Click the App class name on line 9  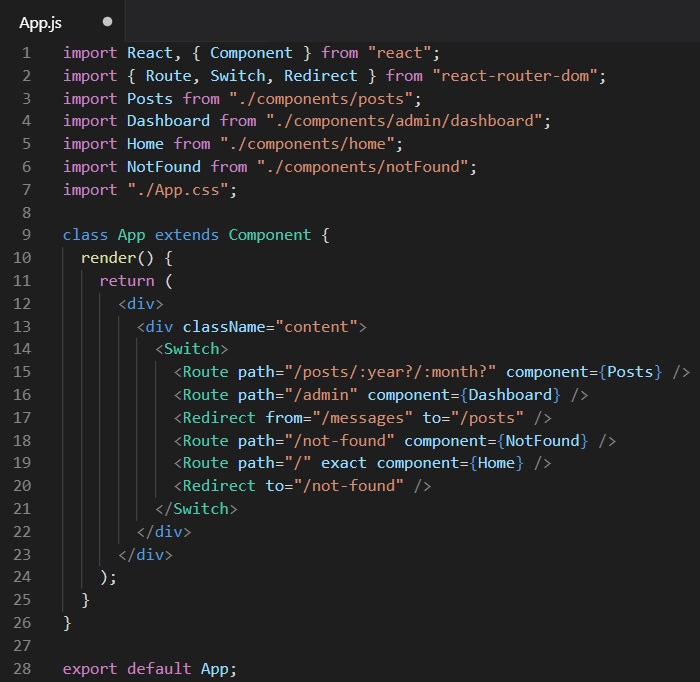pos(131,235)
